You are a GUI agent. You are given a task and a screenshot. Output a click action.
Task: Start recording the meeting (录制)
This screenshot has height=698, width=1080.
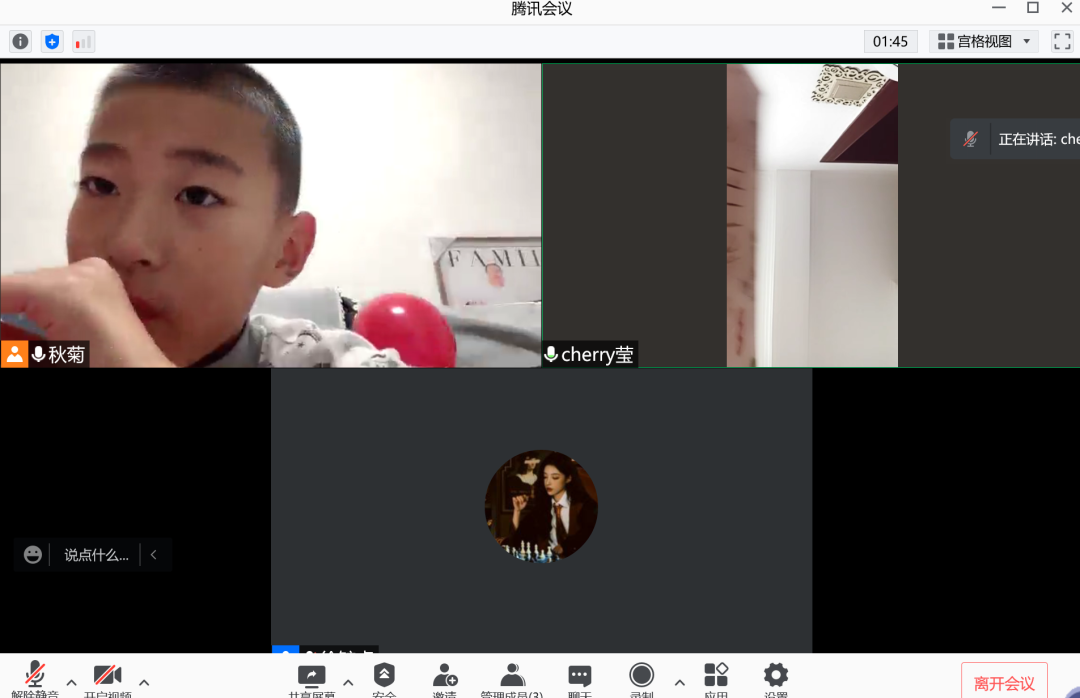click(x=641, y=679)
